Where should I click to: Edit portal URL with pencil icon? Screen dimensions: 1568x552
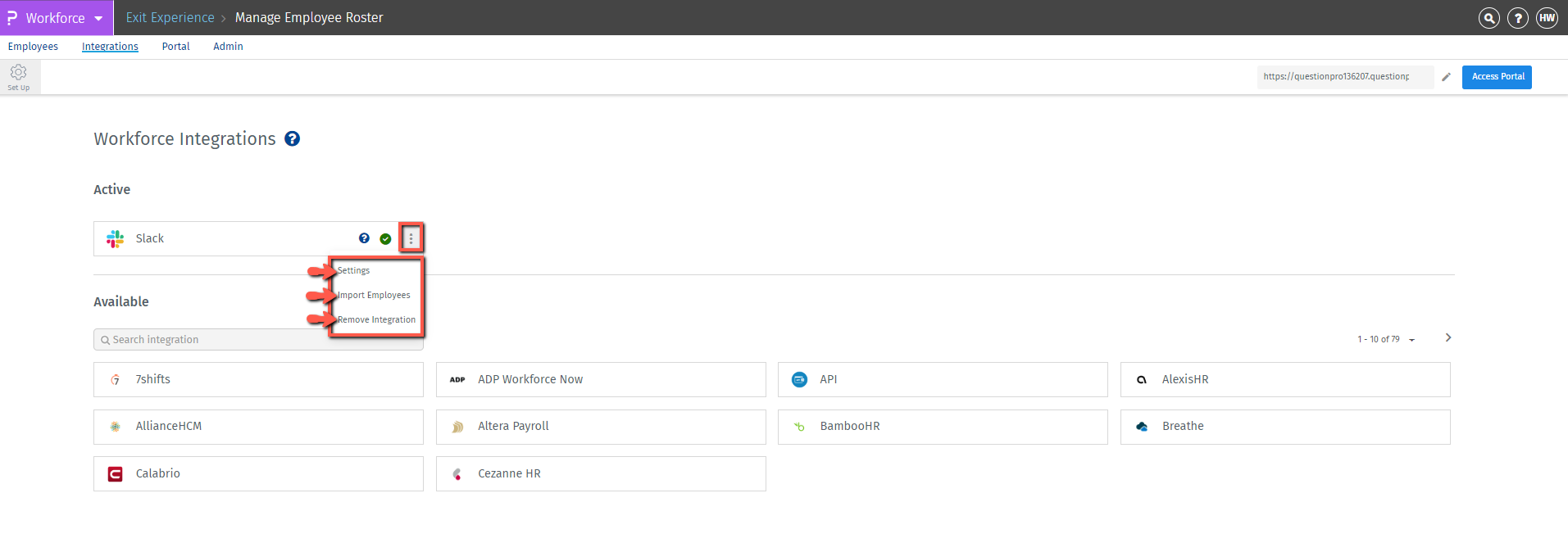click(x=1446, y=77)
